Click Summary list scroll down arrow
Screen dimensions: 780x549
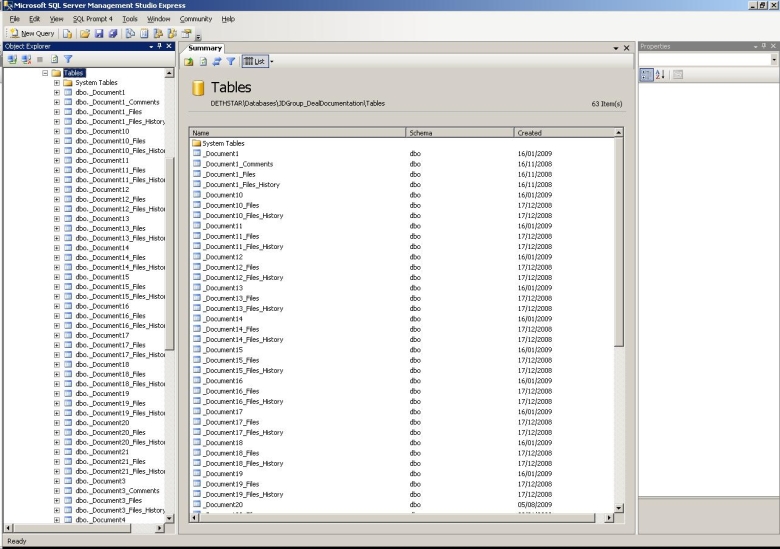tap(619, 508)
